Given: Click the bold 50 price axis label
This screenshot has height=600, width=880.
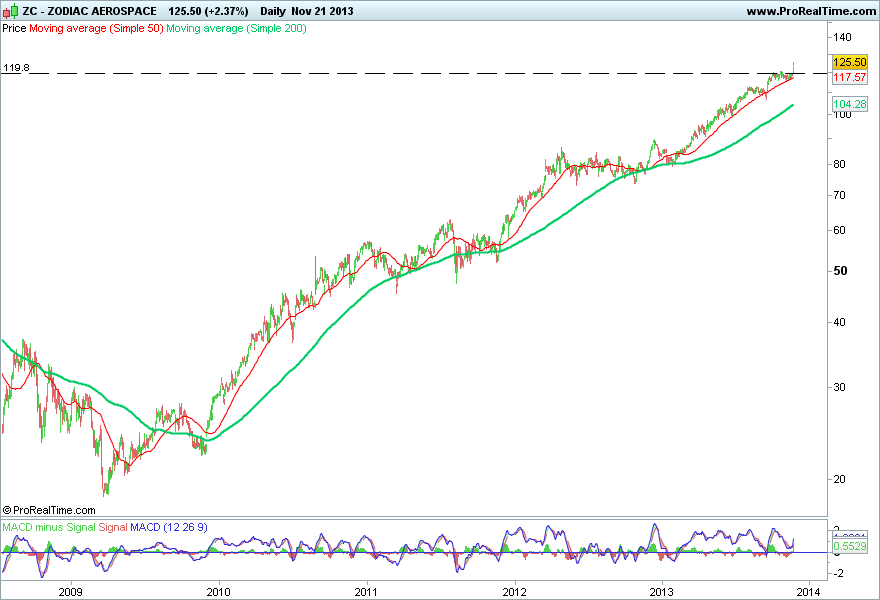Looking at the screenshot, I should (840, 271).
